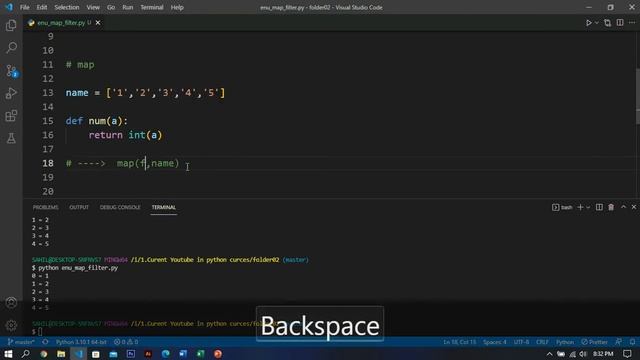Select the TERMINAL panel tab

pyautogui.click(x=164, y=207)
